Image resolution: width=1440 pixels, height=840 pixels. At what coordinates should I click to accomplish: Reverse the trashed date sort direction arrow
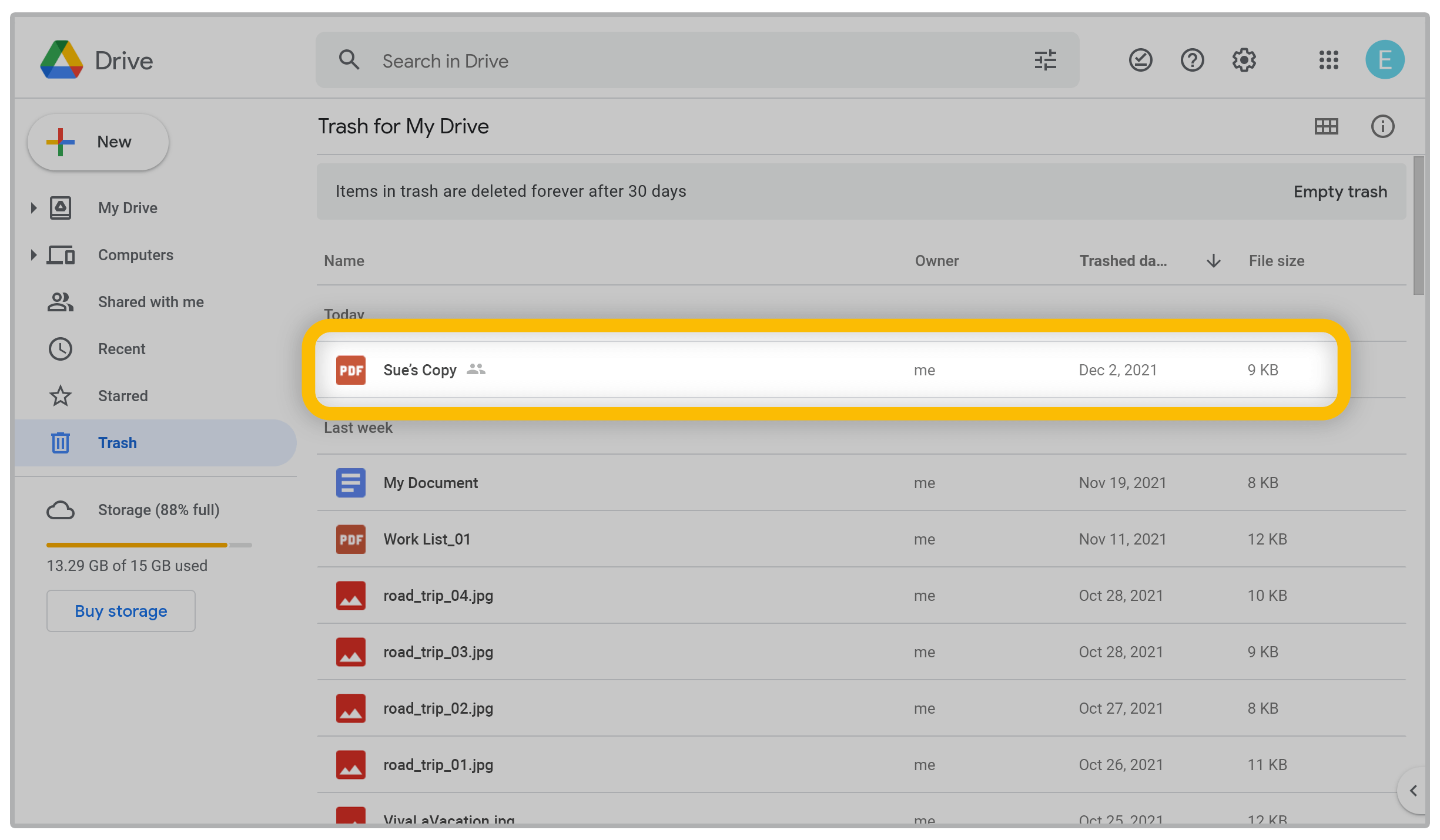[1213, 261]
